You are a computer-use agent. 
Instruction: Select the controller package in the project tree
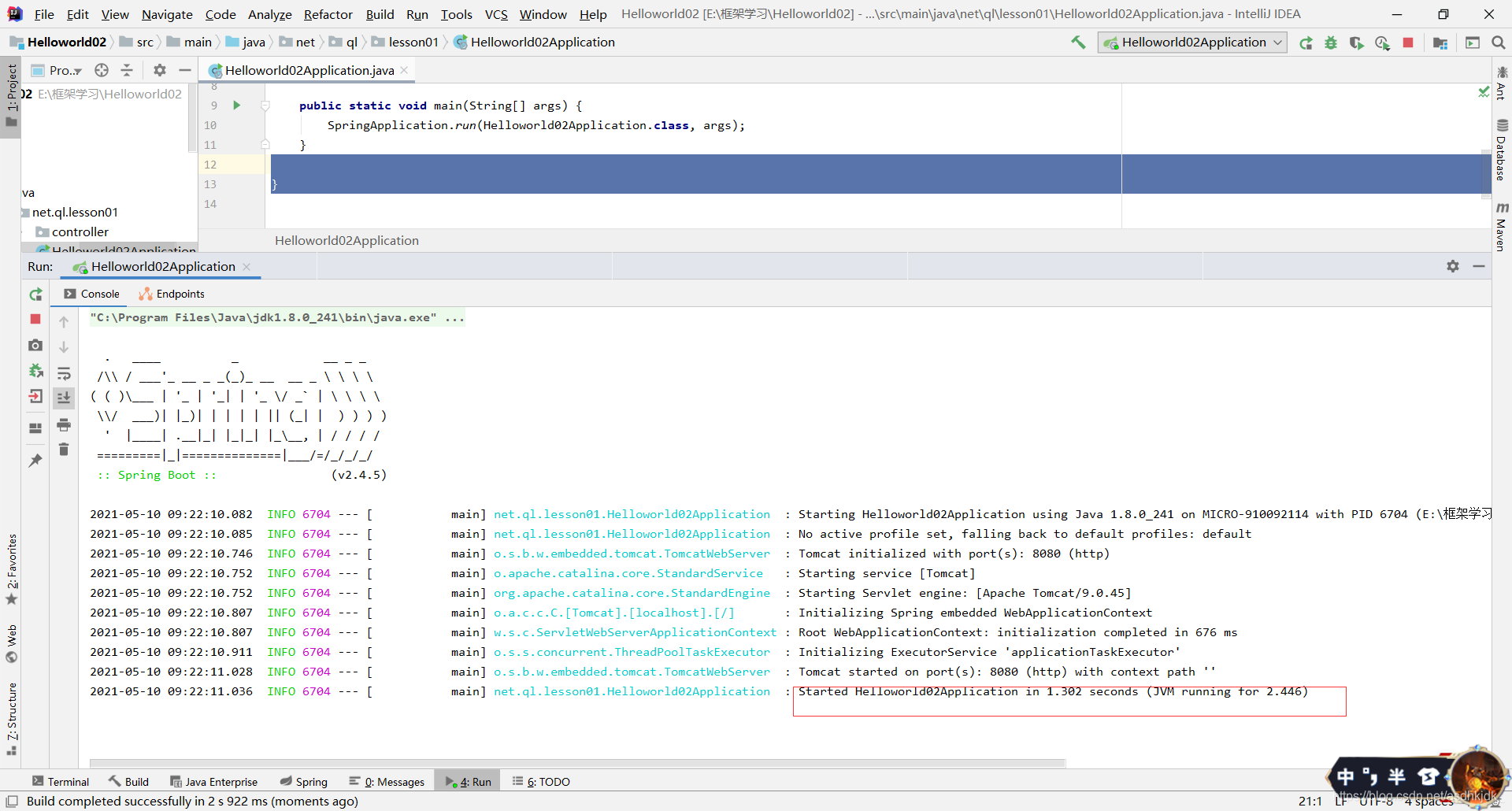80,232
